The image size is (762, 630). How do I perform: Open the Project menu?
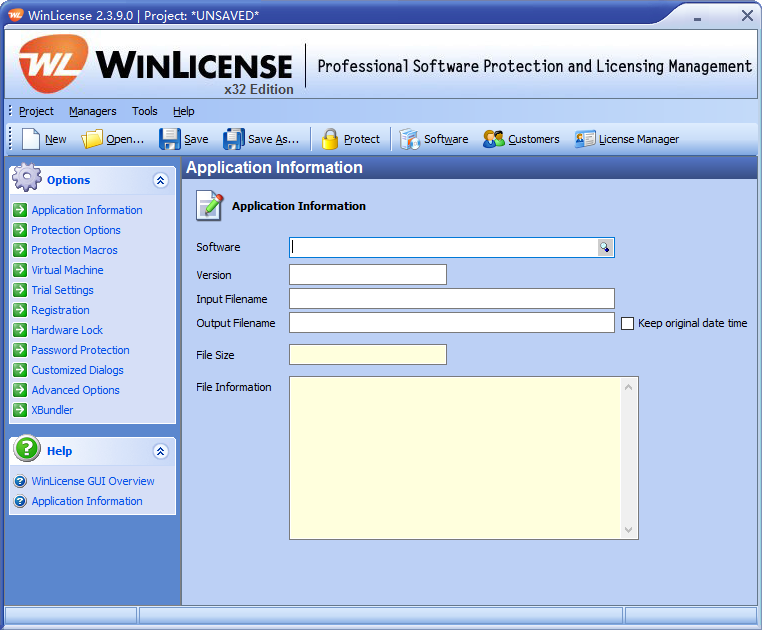point(36,111)
